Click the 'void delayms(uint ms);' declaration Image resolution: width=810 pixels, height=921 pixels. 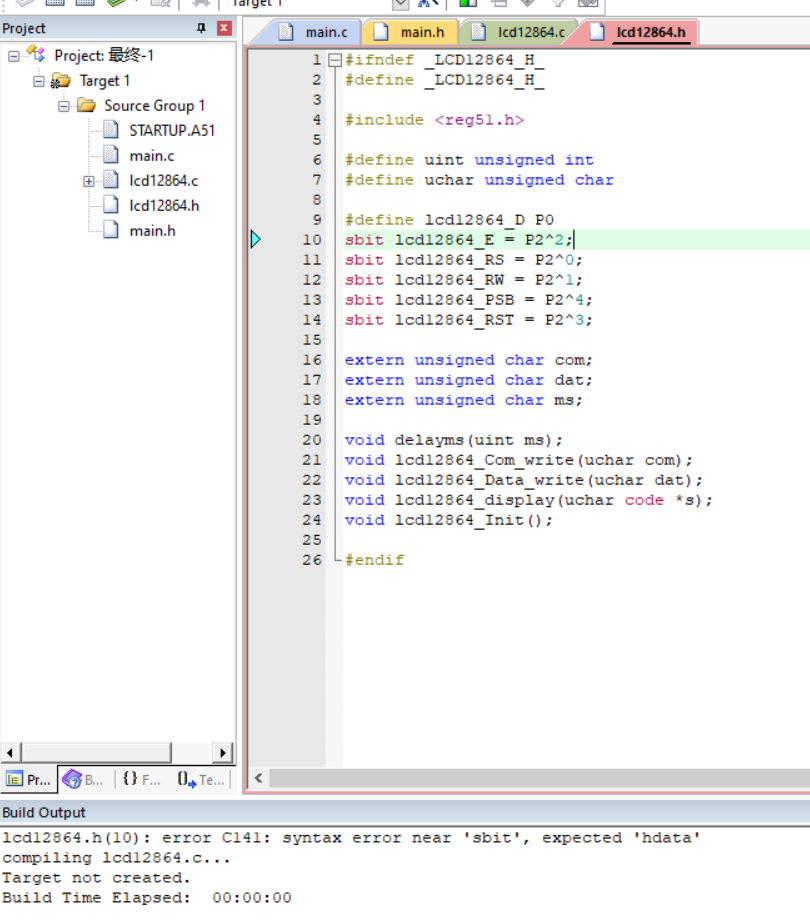coord(453,441)
